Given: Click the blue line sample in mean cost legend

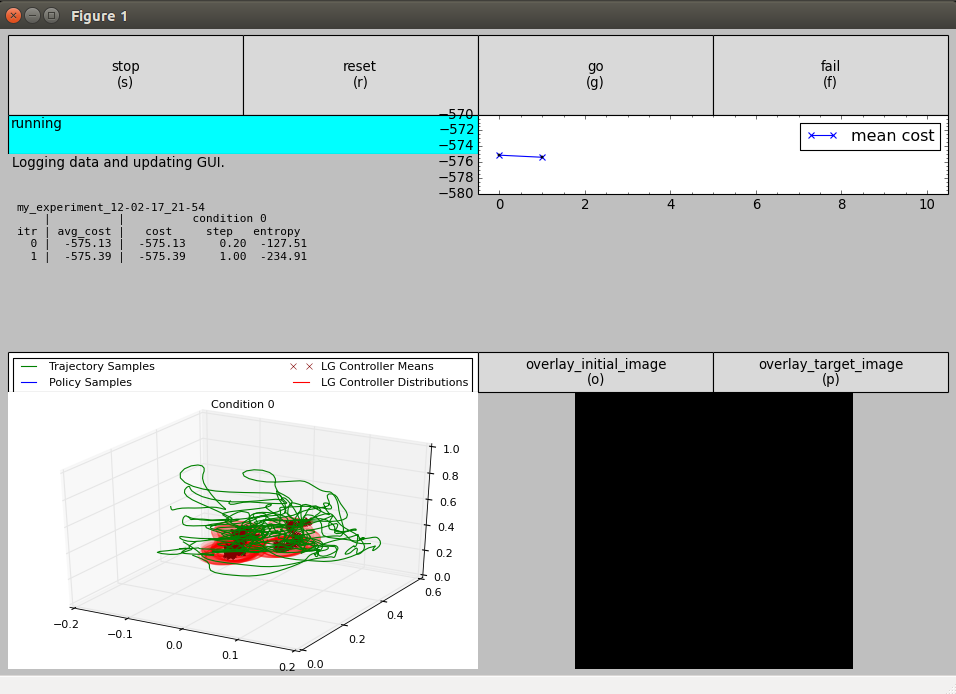Looking at the screenshot, I should pyautogui.click(x=822, y=135).
